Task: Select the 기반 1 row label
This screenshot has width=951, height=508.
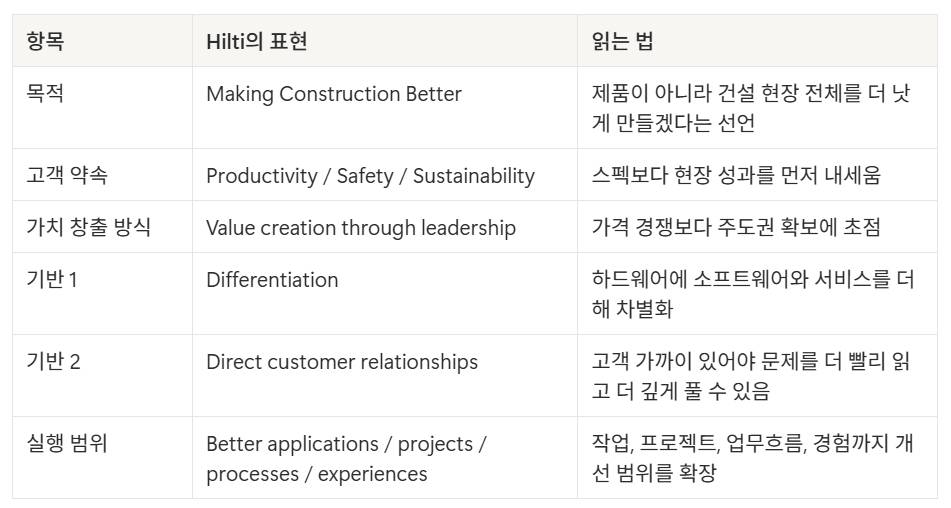Action: click(52, 279)
